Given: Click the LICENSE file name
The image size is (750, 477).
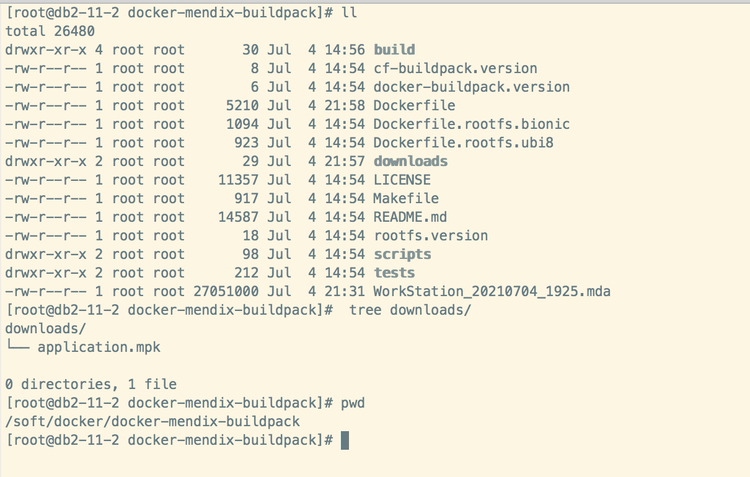Looking at the screenshot, I should click(x=402, y=180).
